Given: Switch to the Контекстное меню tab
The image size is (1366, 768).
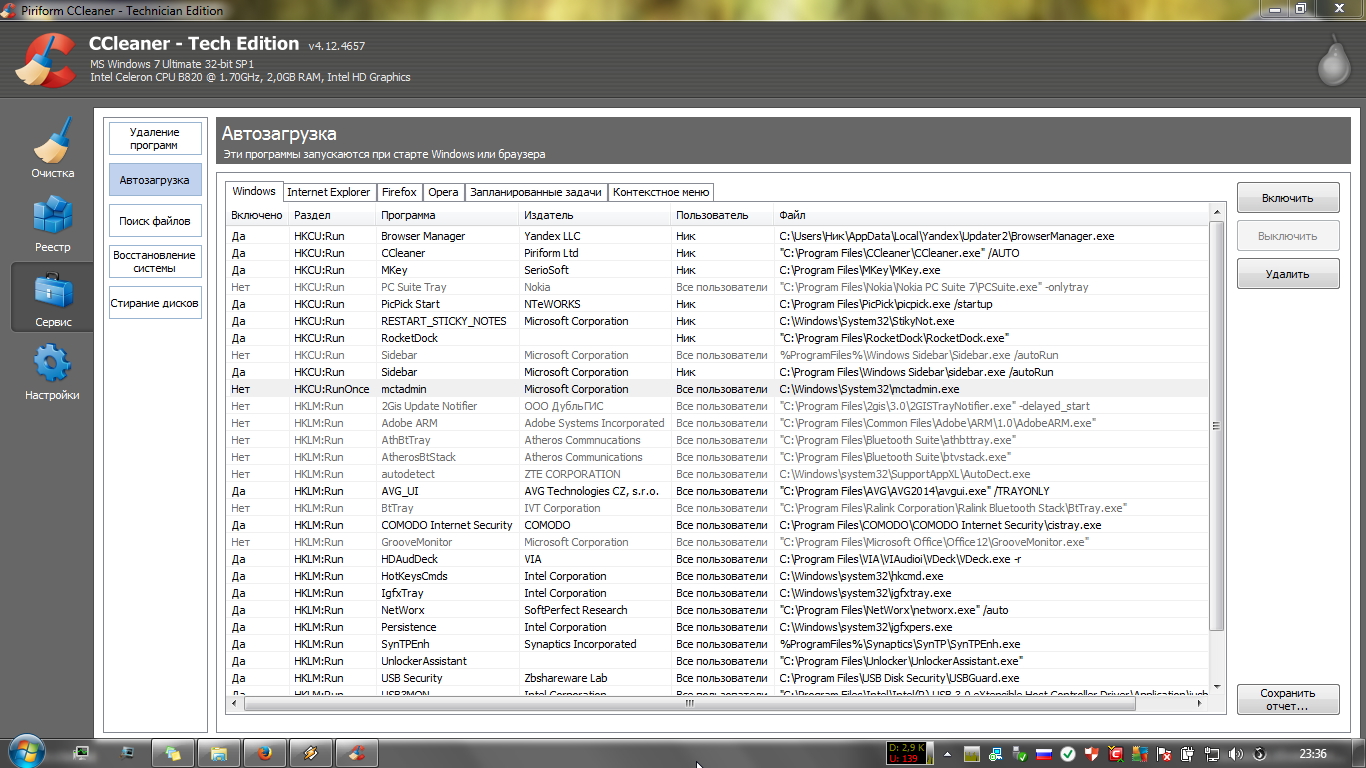Looking at the screenshot, I should click(x=661, y=192).
